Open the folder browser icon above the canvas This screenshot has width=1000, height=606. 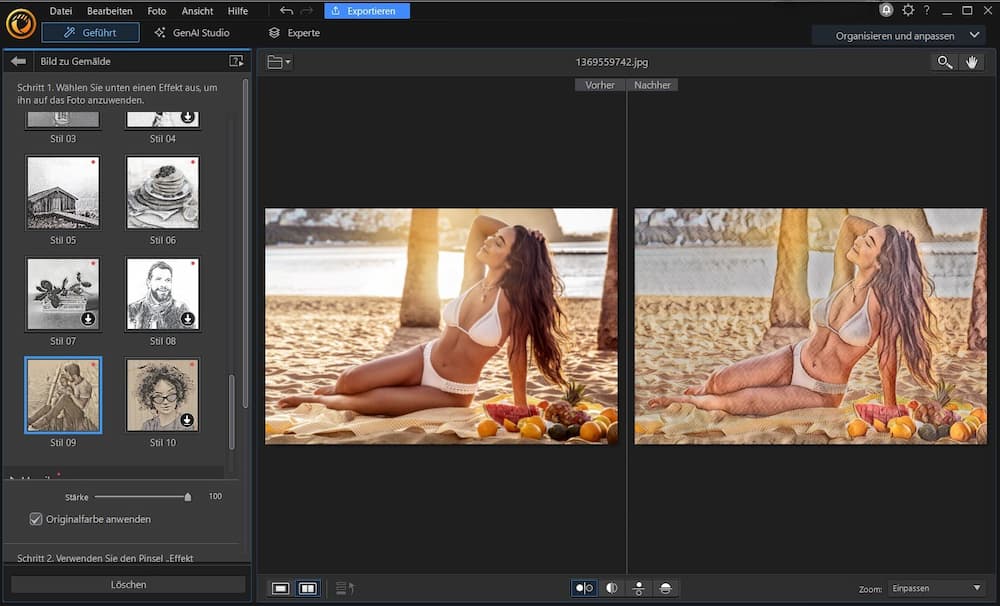pos(272,62)
